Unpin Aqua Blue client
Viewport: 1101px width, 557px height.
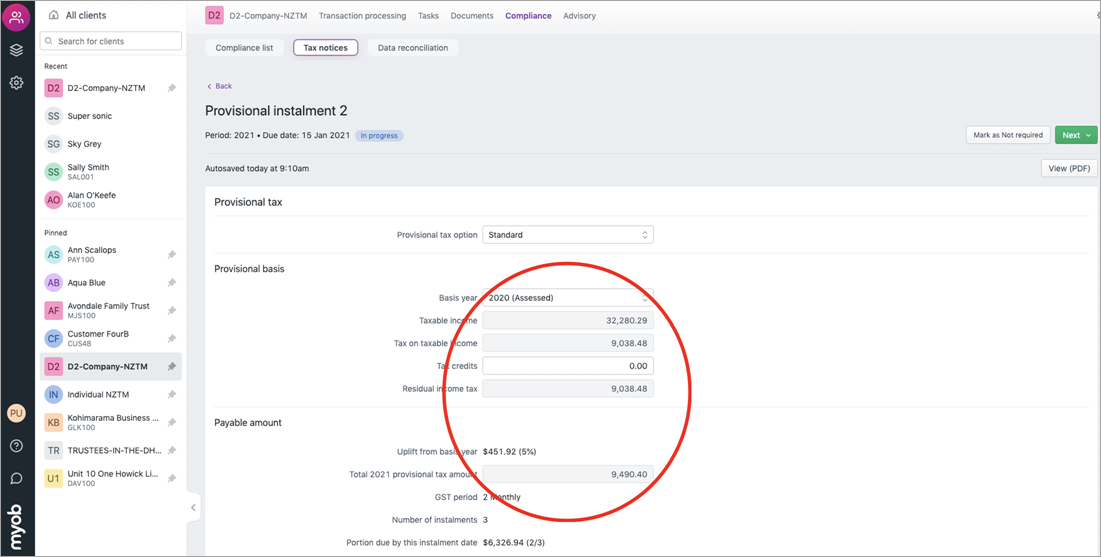(x=171, y=282)
